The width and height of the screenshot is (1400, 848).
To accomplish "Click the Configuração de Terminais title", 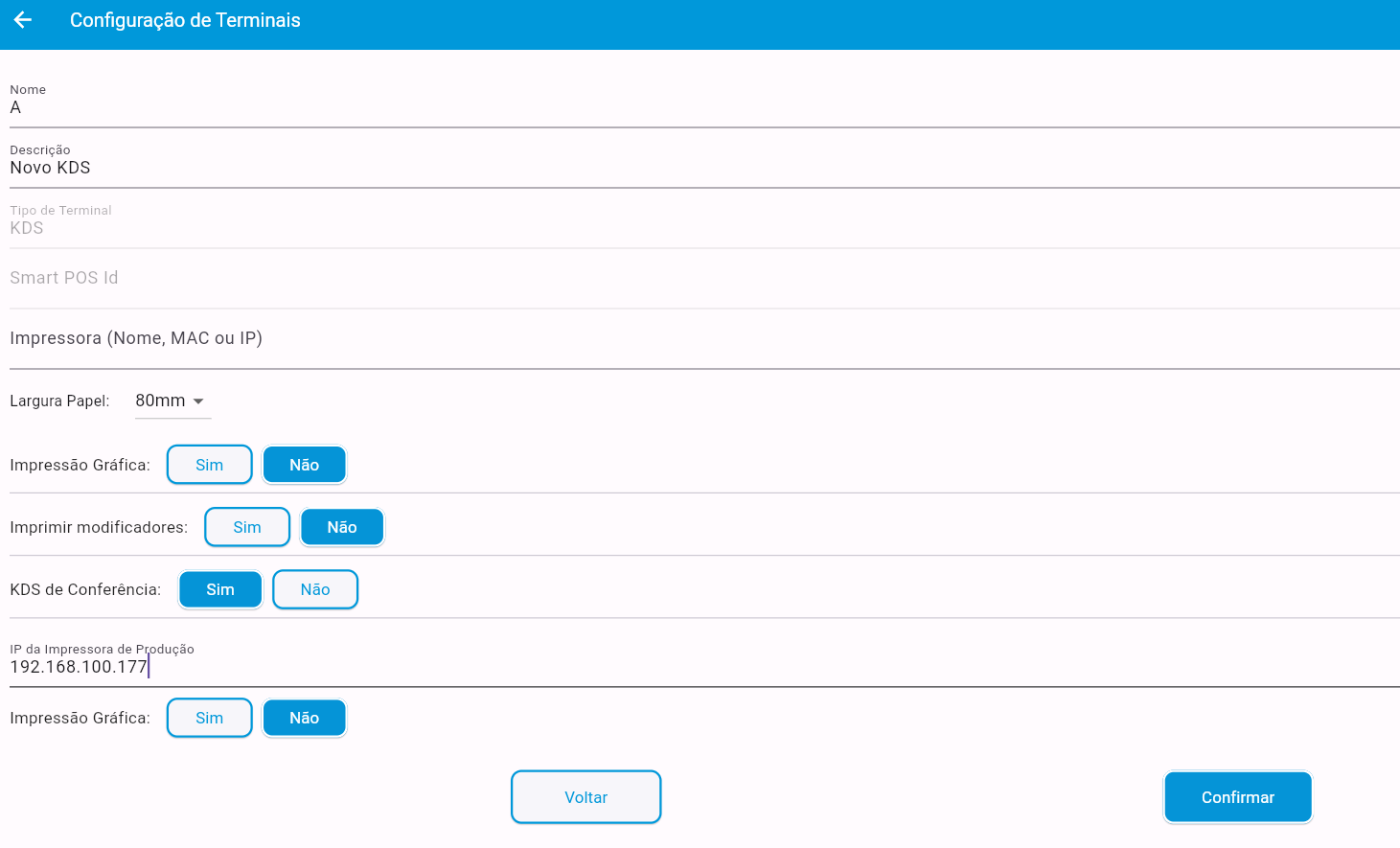I will tap(185, 20).
